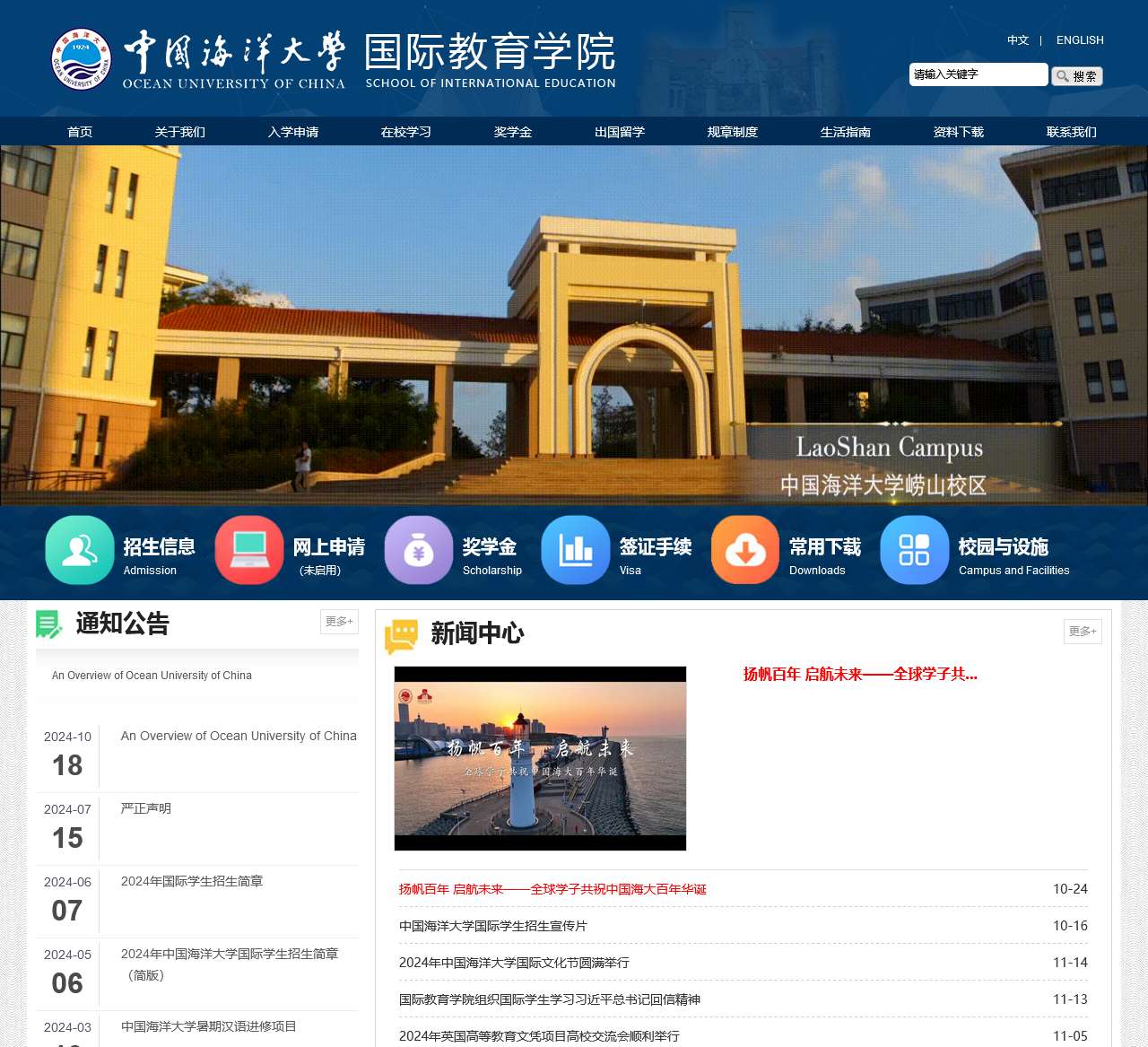Viewport: 1148px width, 1047px height.
Task: Click the 通知公告 notice board icon
Action: [49, 624]
